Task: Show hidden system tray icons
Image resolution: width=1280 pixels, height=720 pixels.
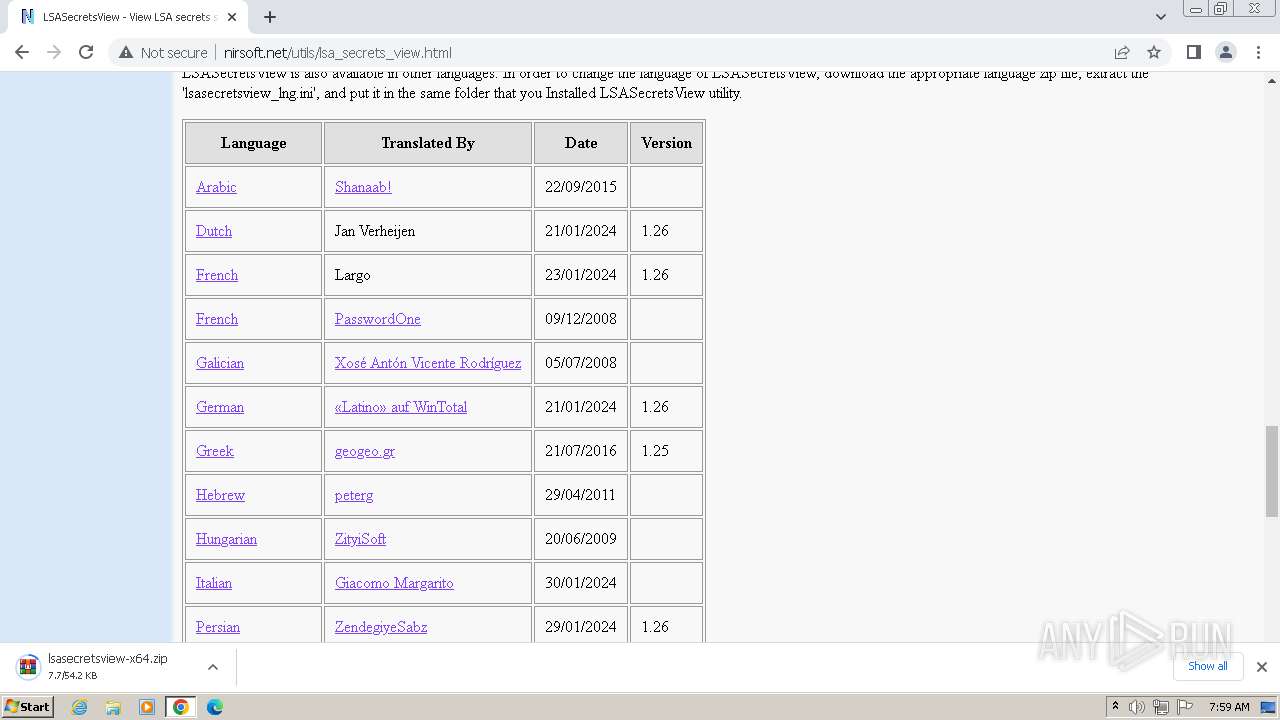Action: tap(1115, 707)
